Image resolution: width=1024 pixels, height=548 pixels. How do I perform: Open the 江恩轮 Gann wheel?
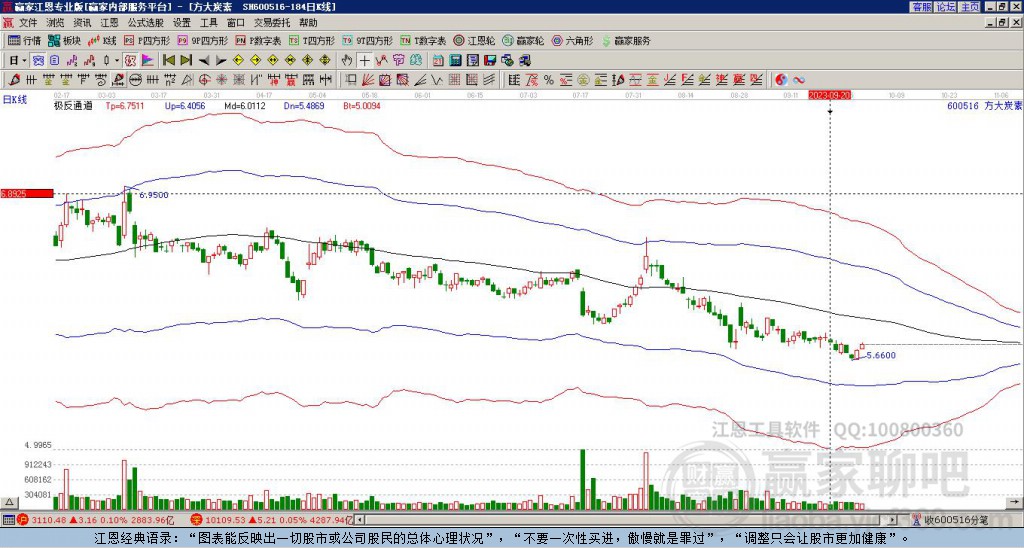474,40
